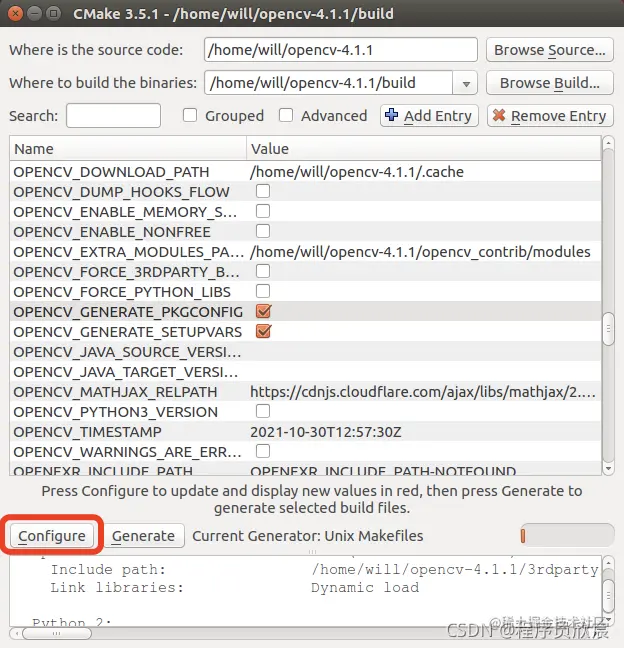
Task: Click the red X icon on Remove Entry
Action: [499, 115]
